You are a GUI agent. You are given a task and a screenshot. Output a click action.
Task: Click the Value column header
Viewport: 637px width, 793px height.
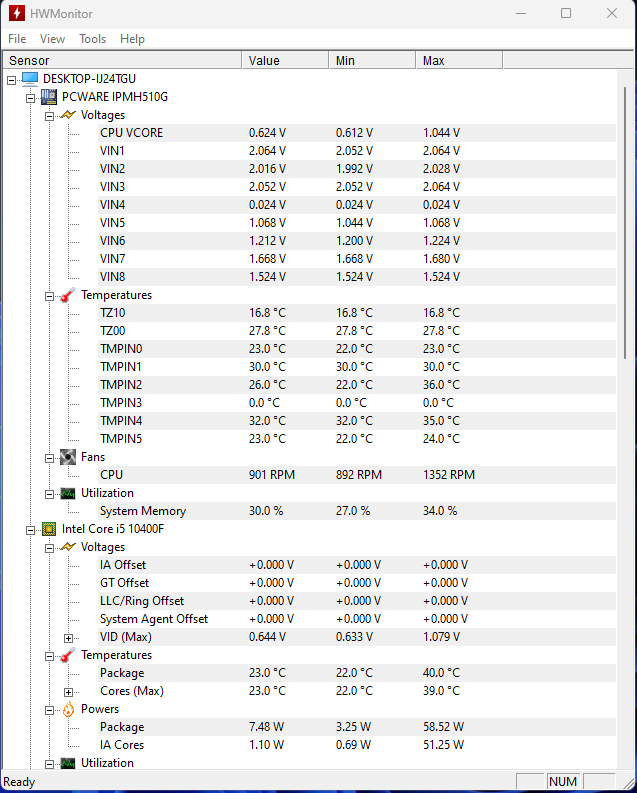(x=285, y=60)
